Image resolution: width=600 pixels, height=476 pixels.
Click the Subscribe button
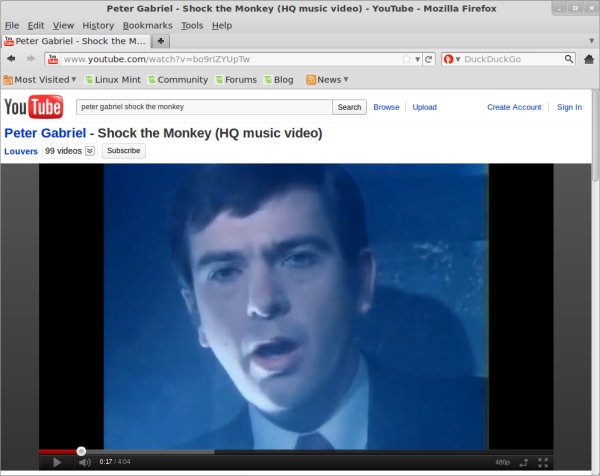coord(123,151)
